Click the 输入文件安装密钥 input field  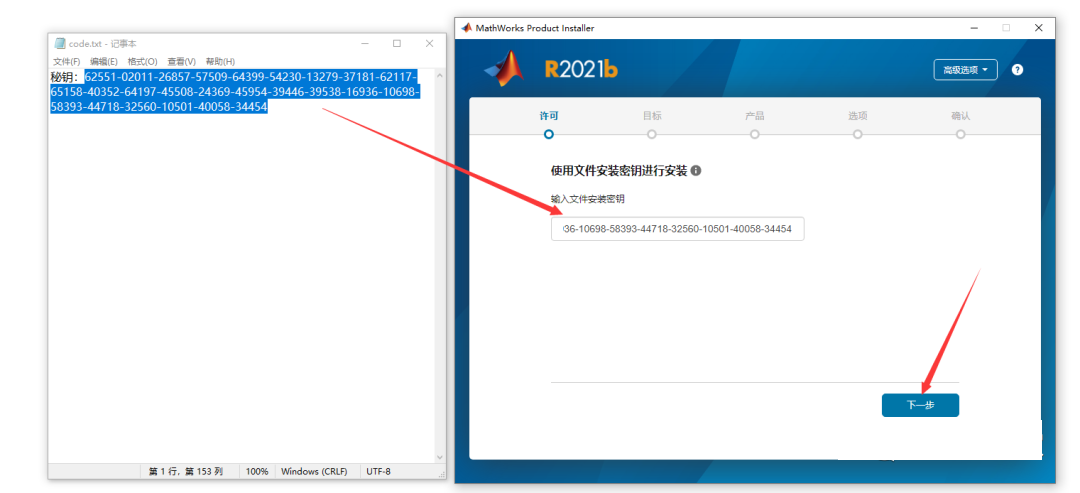[x=677, y=230]
